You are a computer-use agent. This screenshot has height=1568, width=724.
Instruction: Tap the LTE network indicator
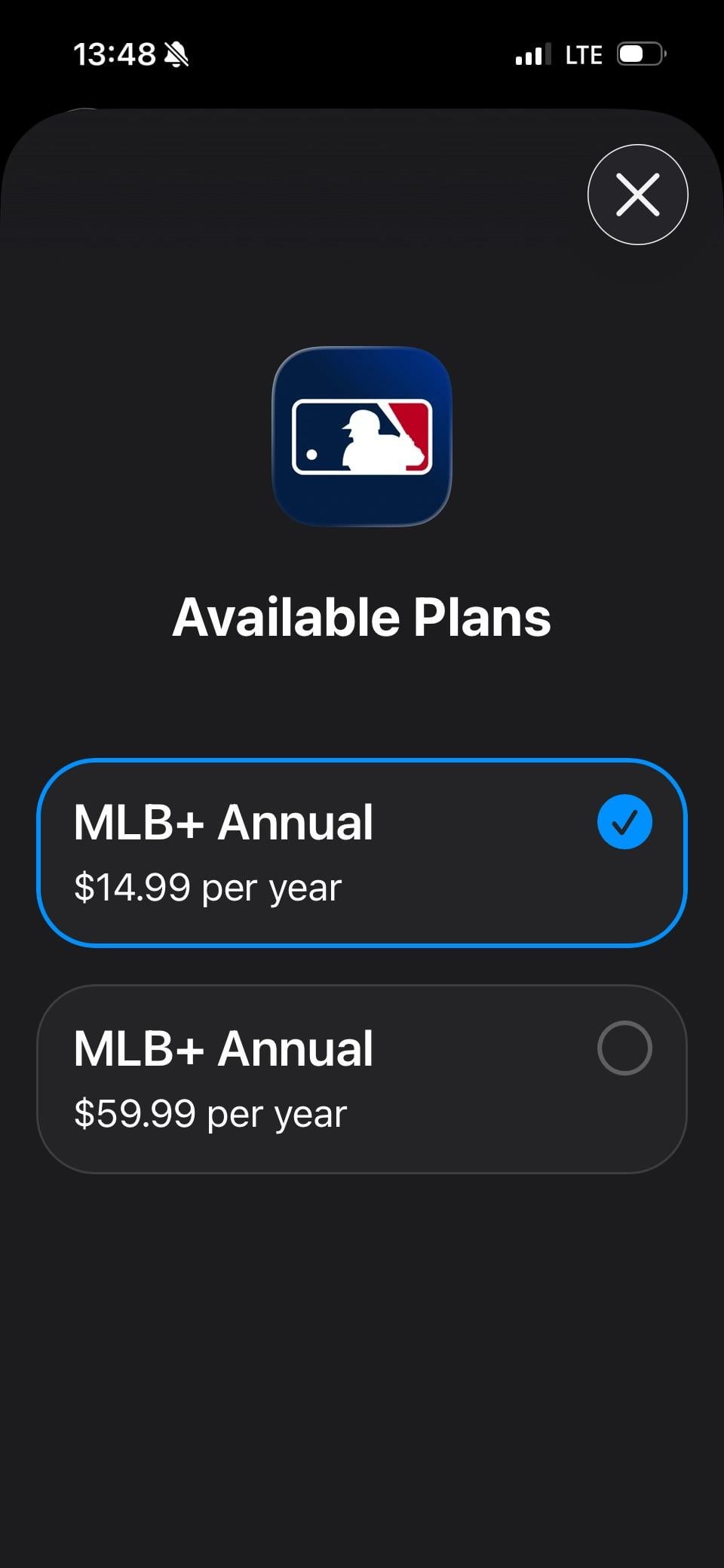coord(584,55)
